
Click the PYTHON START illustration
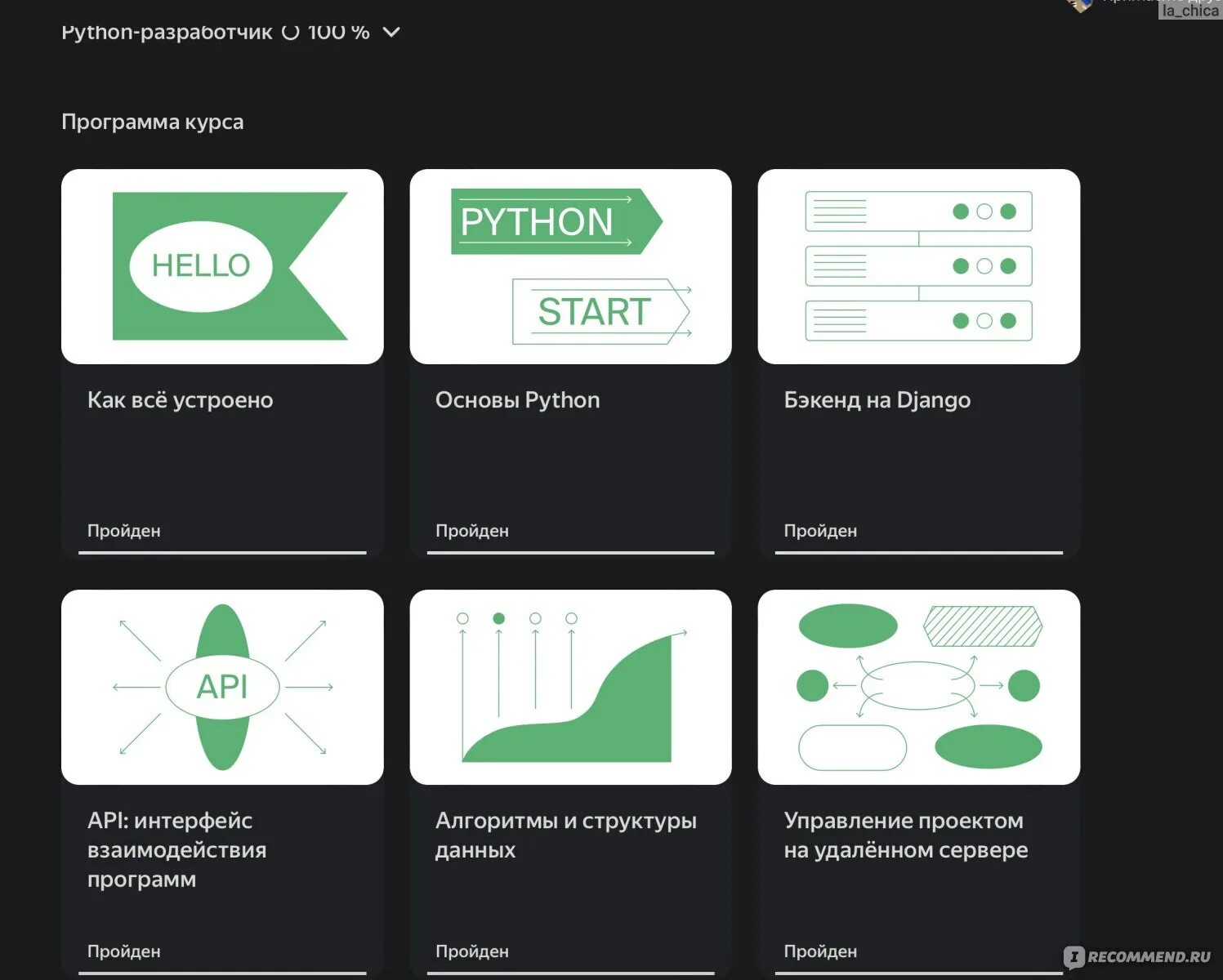pos(570,266)
